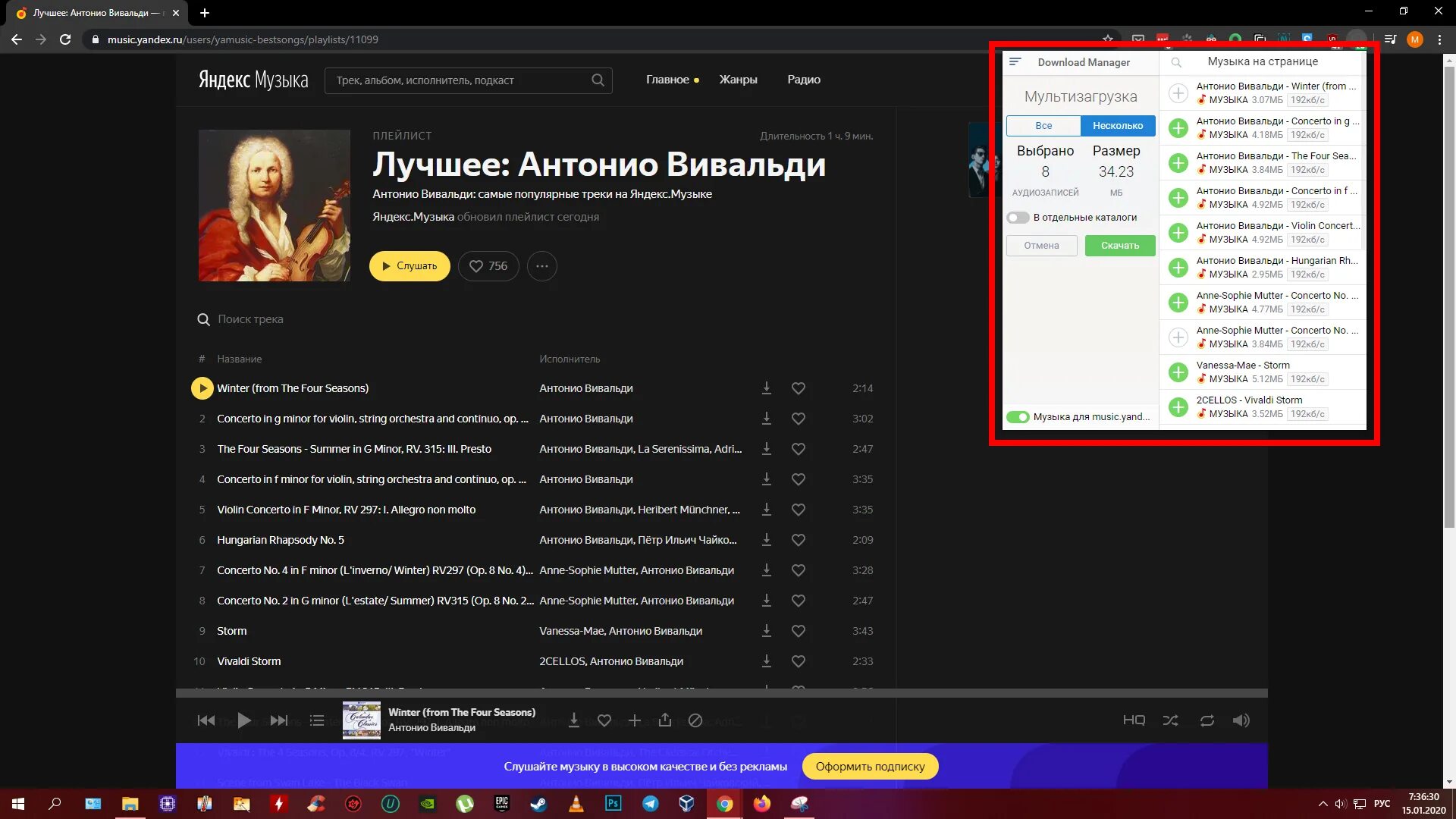Deselect 2CELLOS Vivaldi Storm green plus
The width and height of the screenshot is (1456, 819).
tap(1178, 407)
